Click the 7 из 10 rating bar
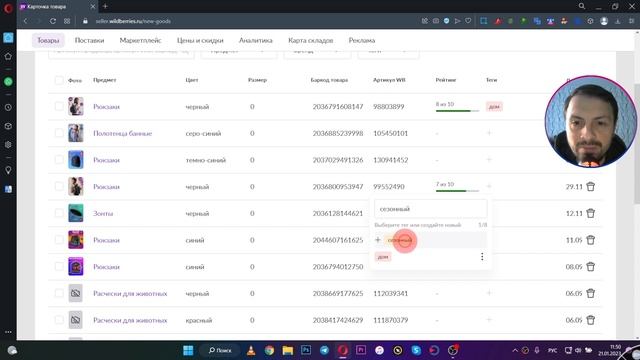 click(457, 191)
